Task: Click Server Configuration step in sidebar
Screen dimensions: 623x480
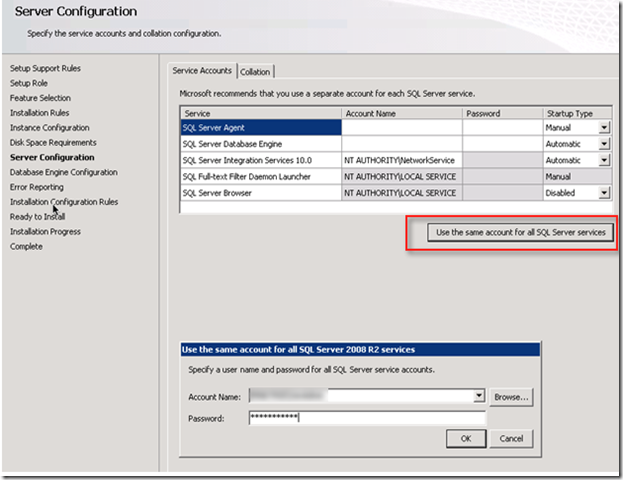Action: click(52, 157)
